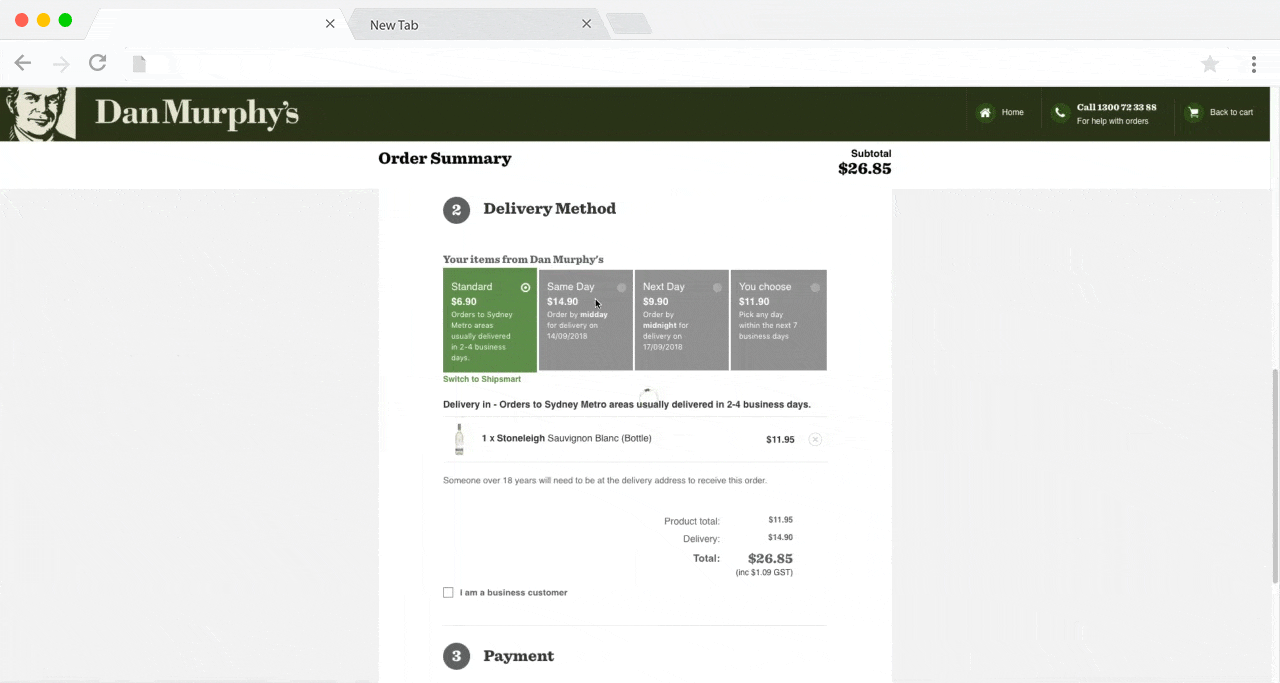Click the step 2 number badge
The width and height of the screenshot is (1280, 683).
pos(456,210)
